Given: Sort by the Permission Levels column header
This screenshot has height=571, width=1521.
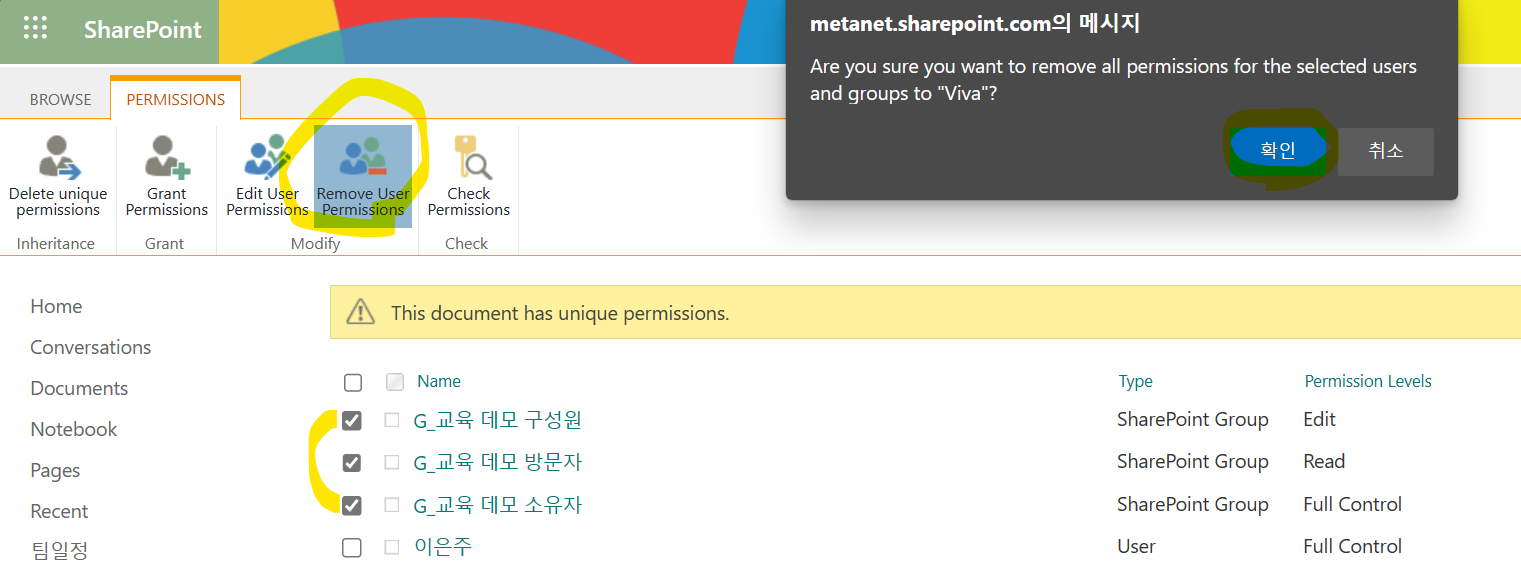Looking at the screenshot, I should coord(1368,381).
